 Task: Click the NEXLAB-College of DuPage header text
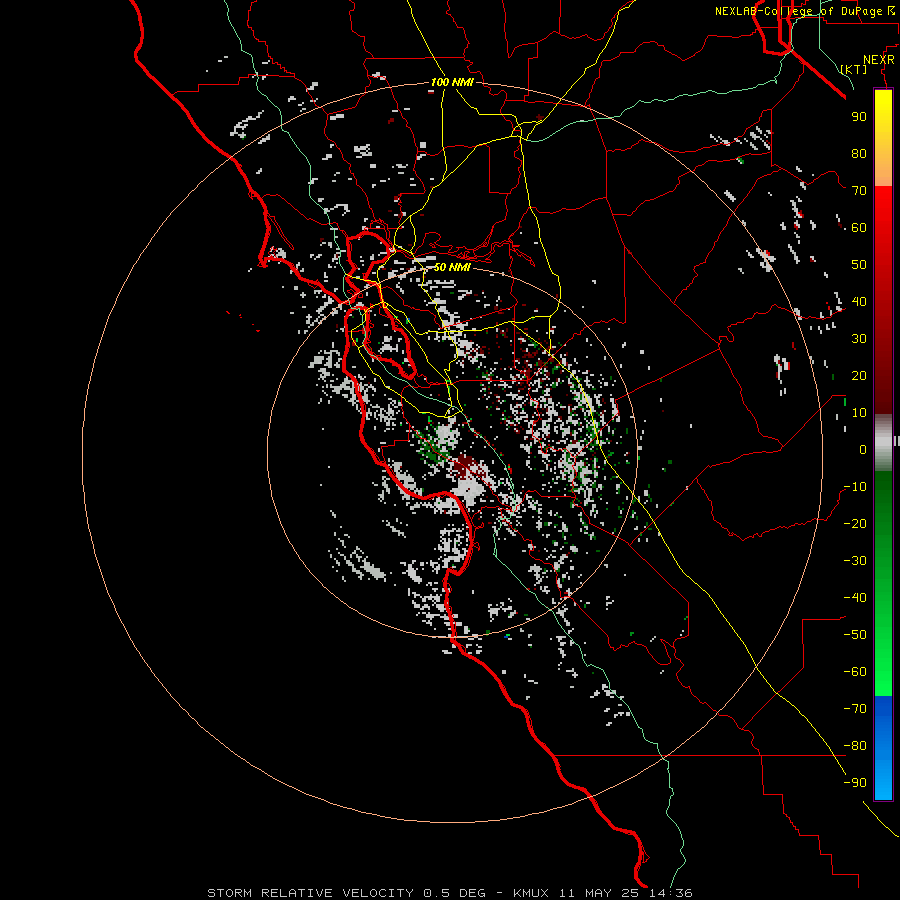[x=798, y=11]
